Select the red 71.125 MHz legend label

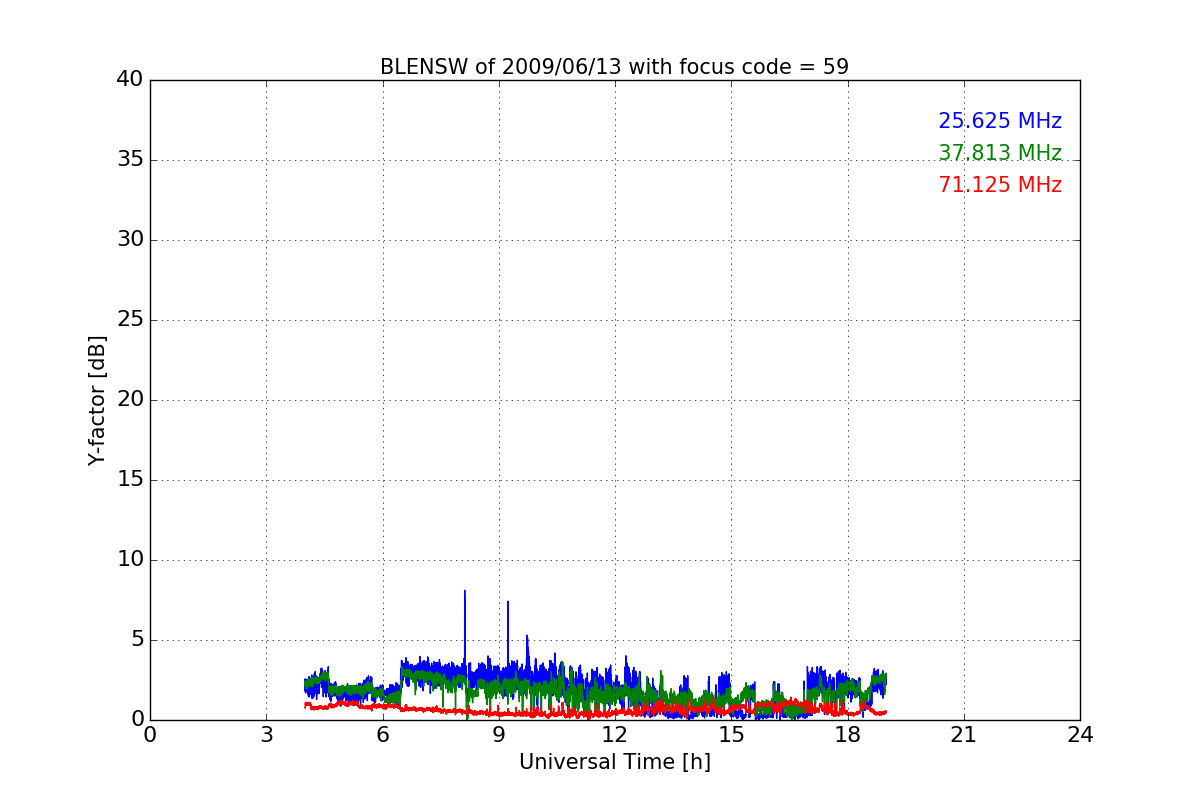1000,185
